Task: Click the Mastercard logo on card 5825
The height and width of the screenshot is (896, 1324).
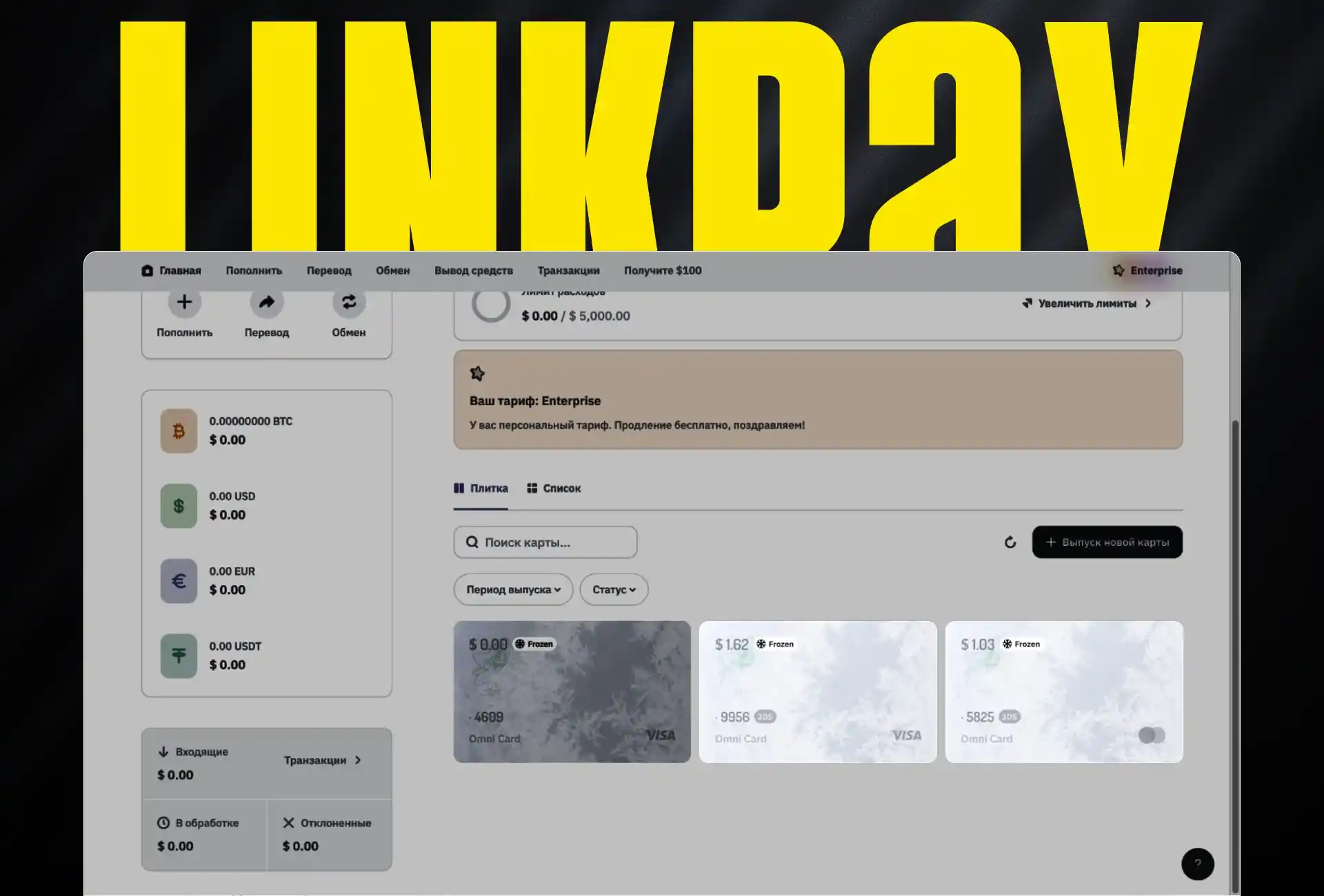Action: 1152,735
